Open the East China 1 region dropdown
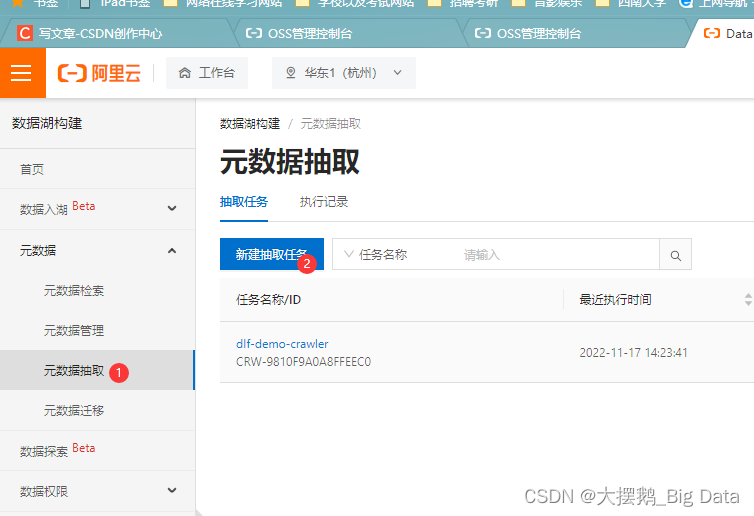 [344, 73]
